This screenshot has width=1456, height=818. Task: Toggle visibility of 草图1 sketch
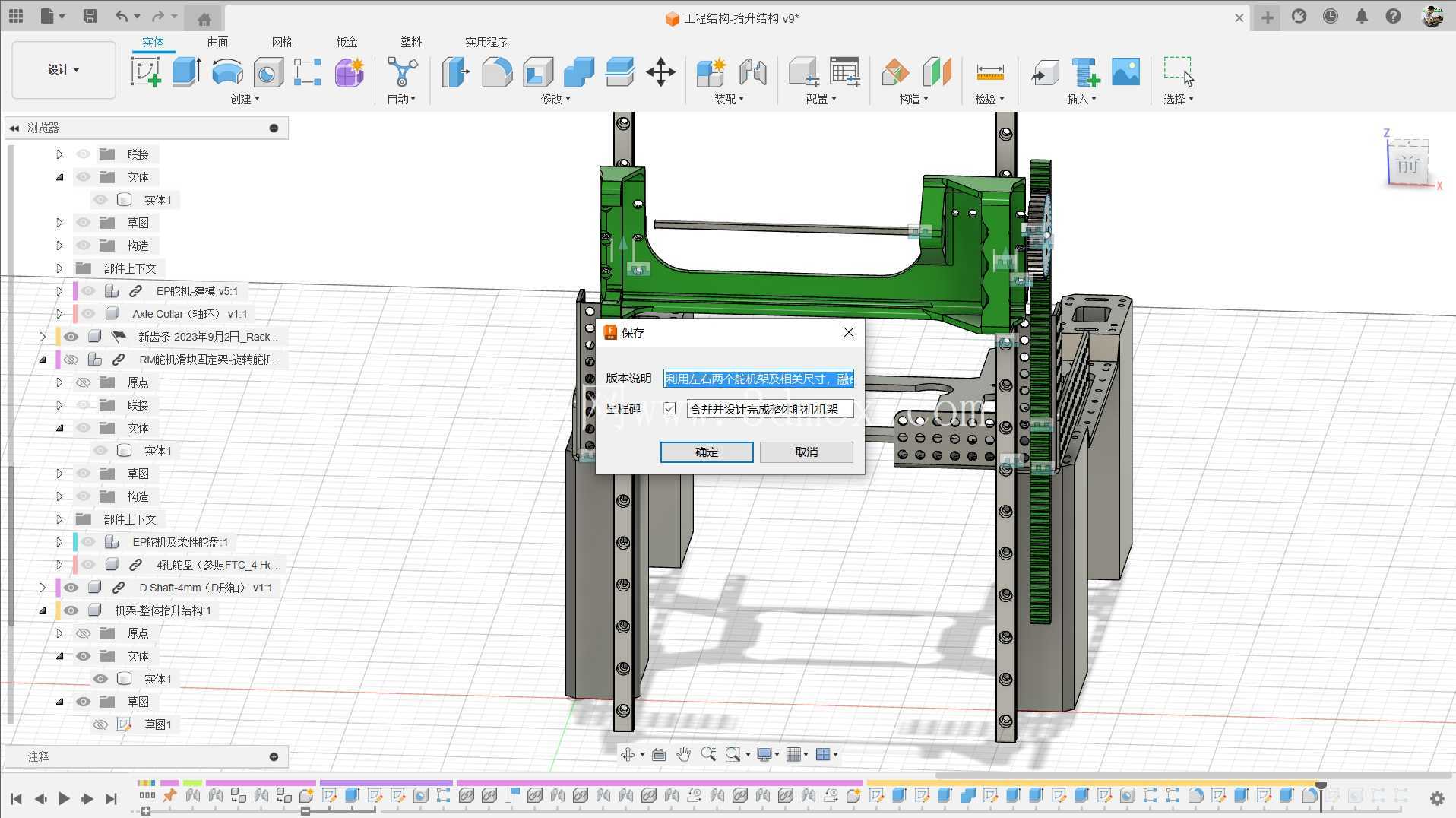[x=100, y=724]
